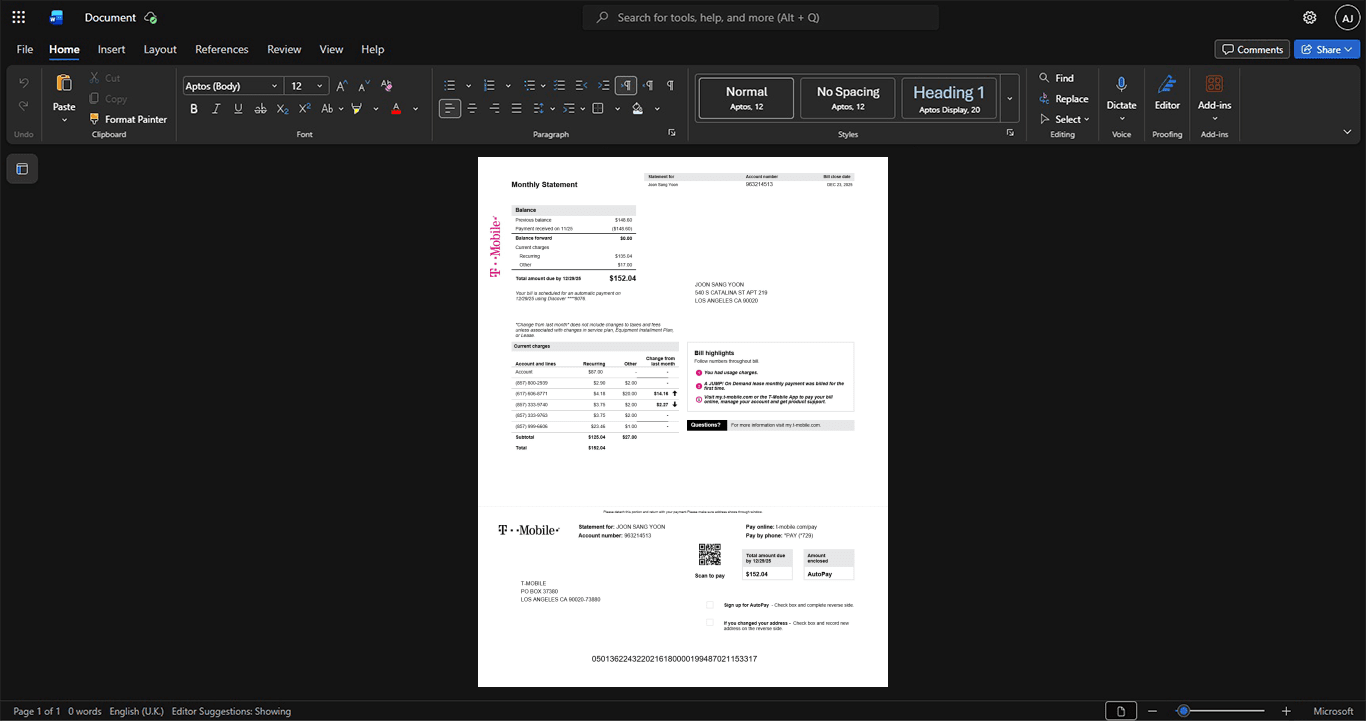Align paragraph to the right
Screen dimensions: 1366x721
pyautogui.click(x=494, y=108)
